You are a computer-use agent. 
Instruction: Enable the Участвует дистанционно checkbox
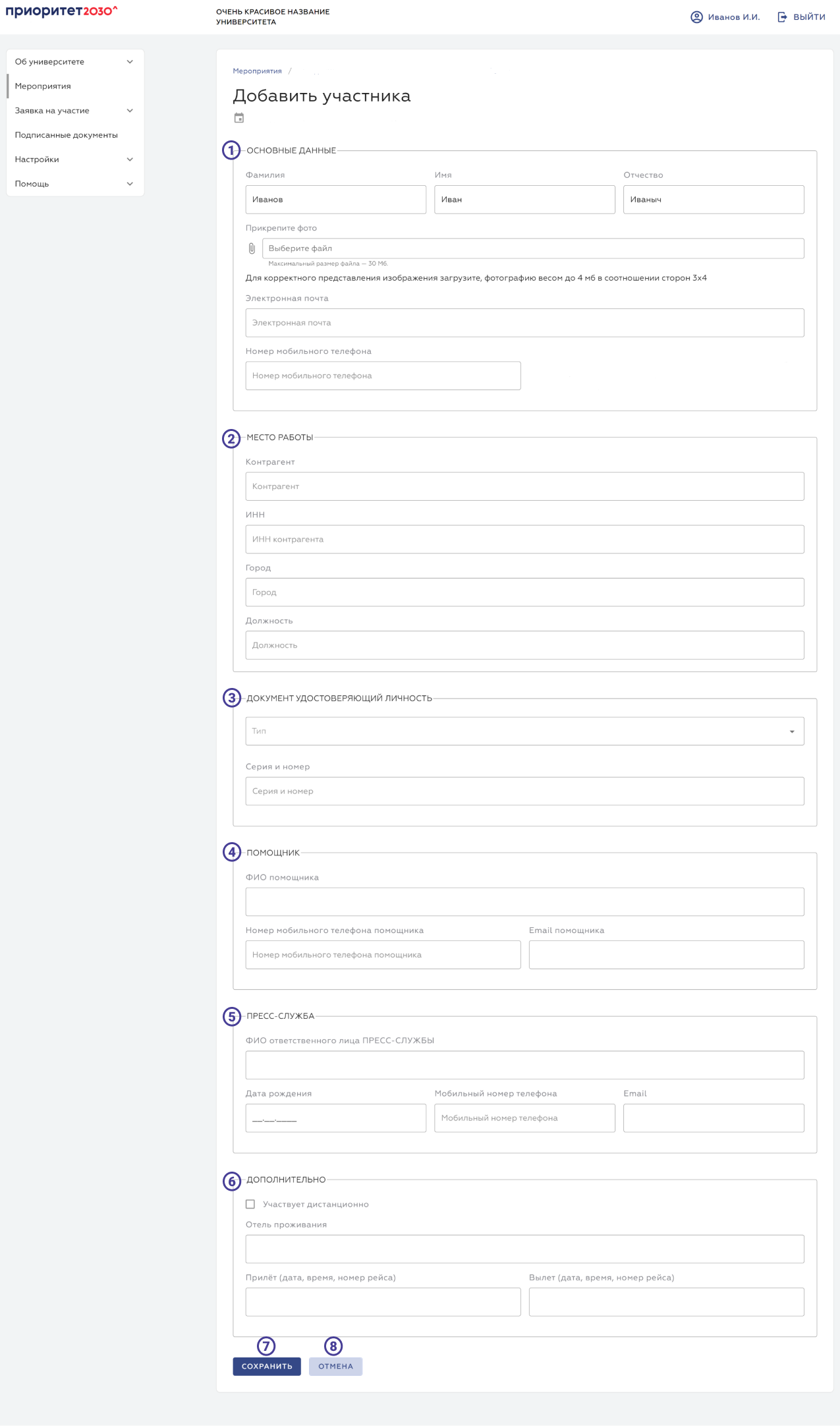point(250,1204)
